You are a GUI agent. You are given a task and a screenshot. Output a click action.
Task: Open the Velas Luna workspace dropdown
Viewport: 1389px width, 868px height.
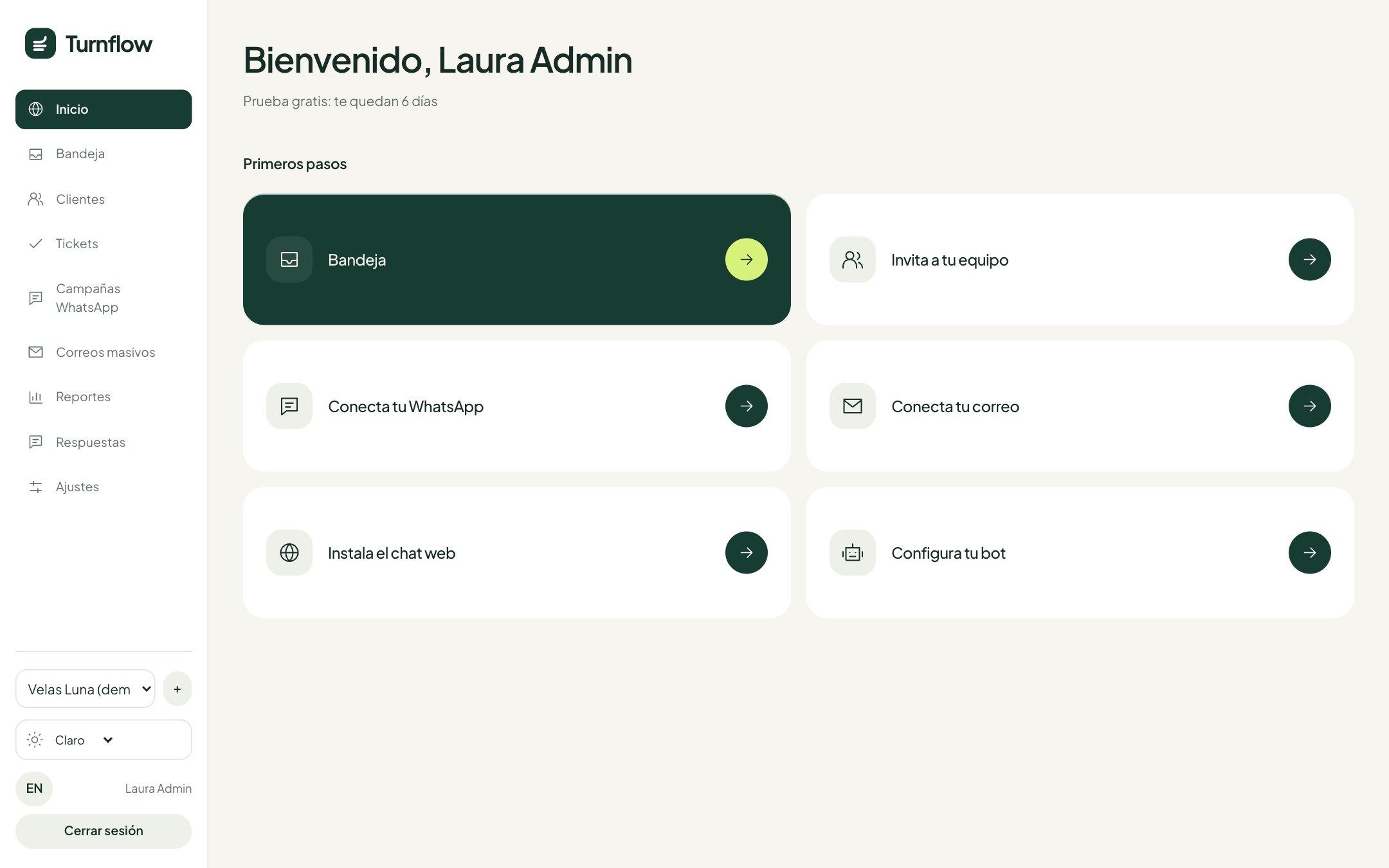click(86, 689)
